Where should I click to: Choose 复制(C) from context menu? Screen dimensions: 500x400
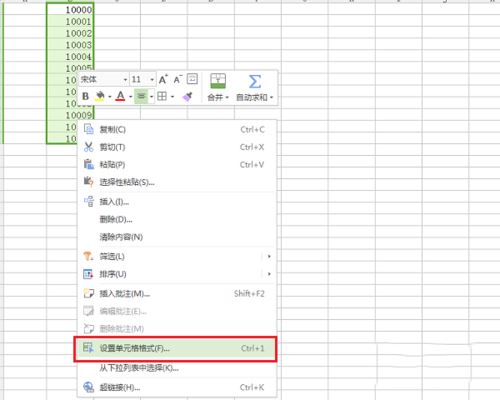[x=177, y=129]
